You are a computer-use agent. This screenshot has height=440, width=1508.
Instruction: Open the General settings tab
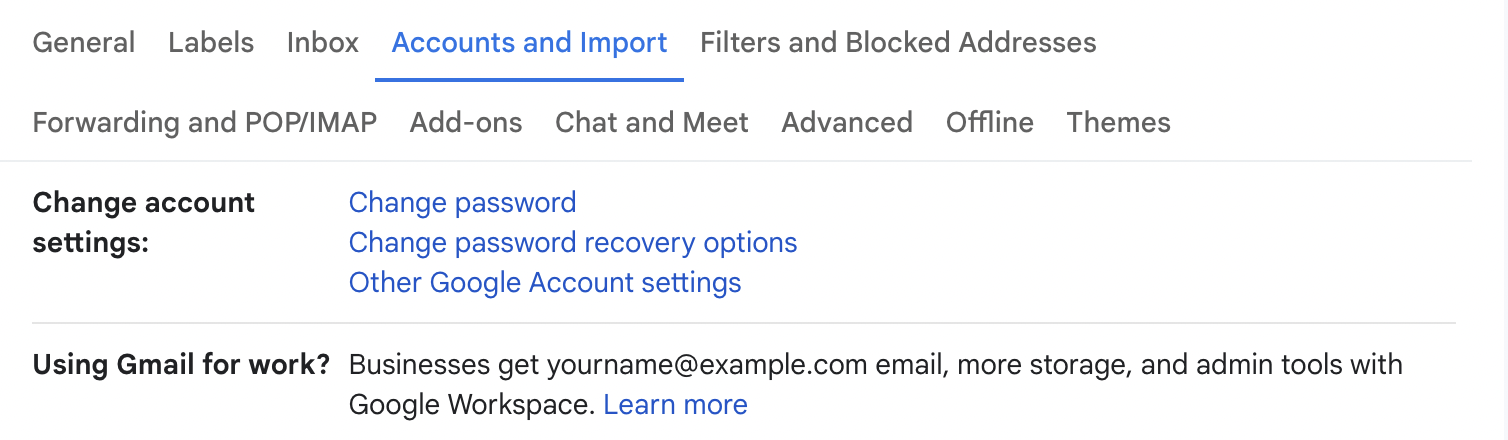click(84, 43)
